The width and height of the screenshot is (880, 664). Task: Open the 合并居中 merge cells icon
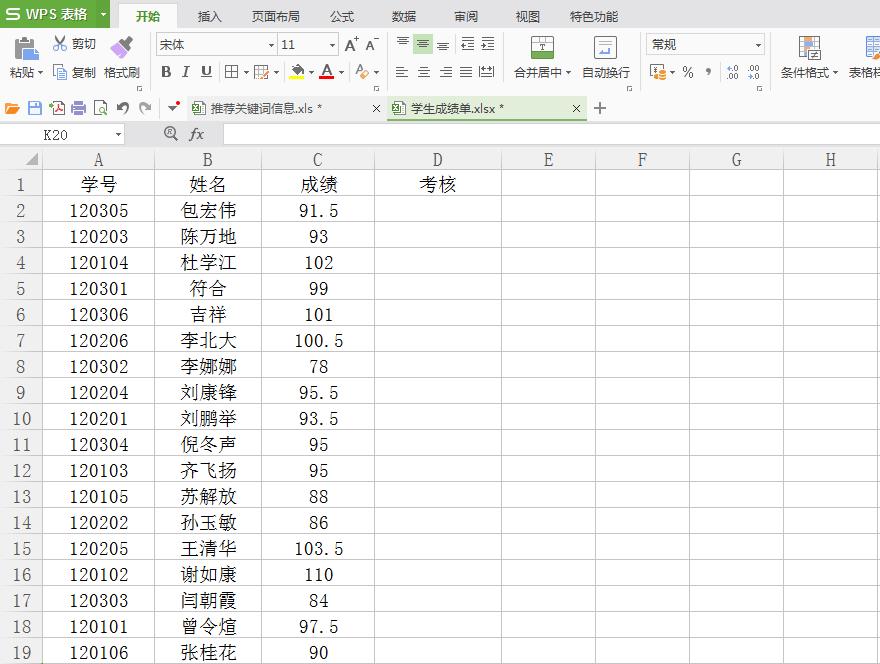(541, 47)
